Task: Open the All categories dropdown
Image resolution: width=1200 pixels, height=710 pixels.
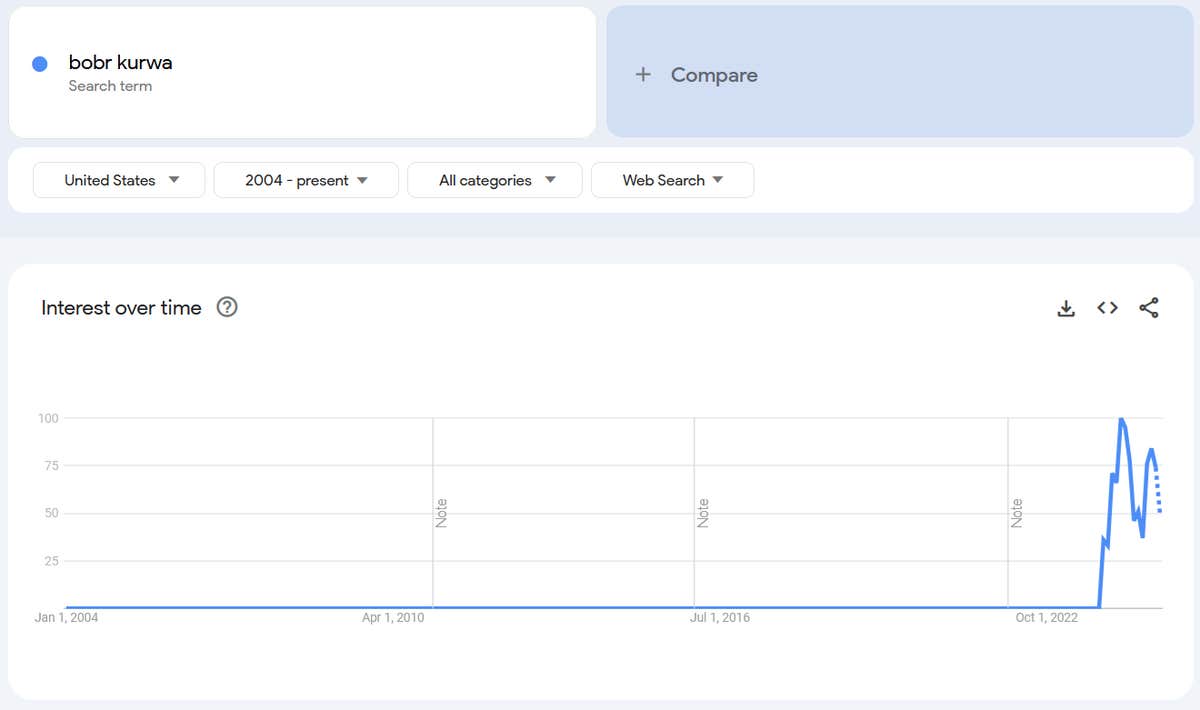Action: coord(495,180)
